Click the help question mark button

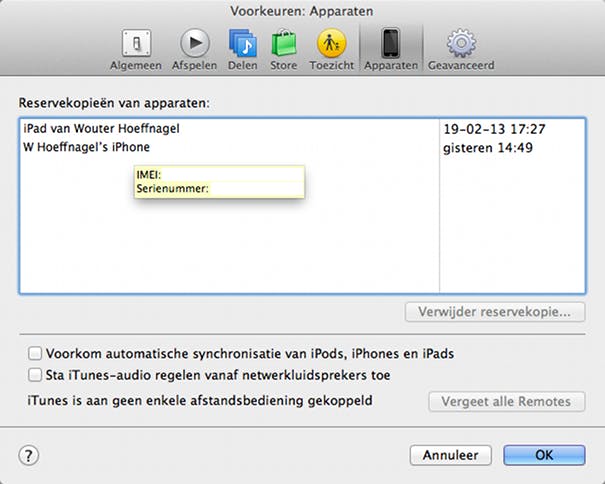(29, 455)
